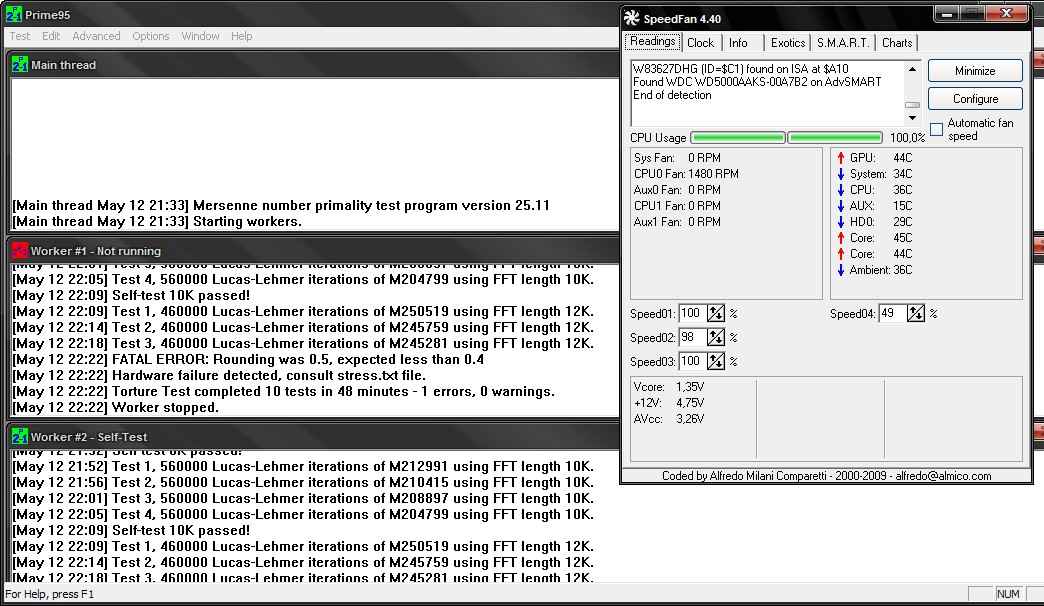Select the Readings tab in SpeedFan
The height and width of the screenshot is (606, 1044).
pyautogui.click(x=652, y=41)
